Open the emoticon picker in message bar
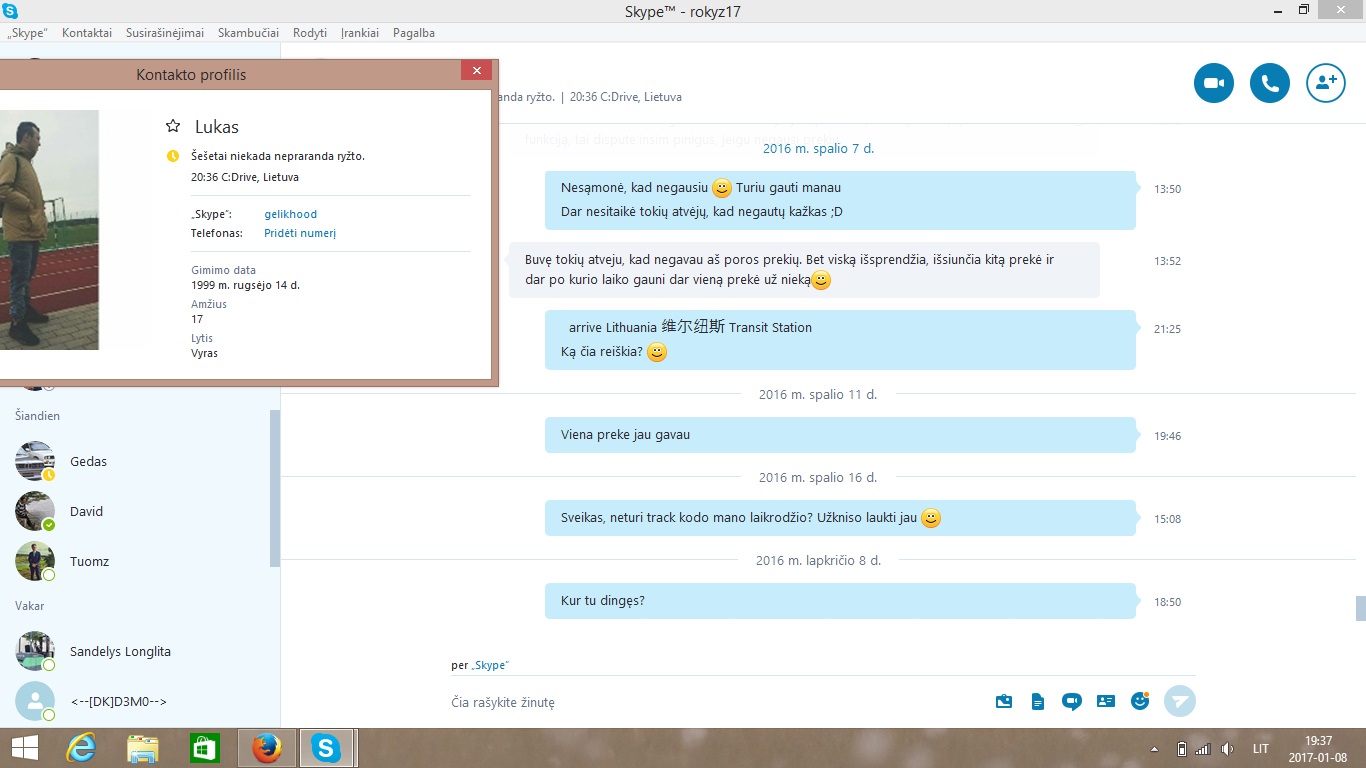This screenshot has height=768, width=1366. pos(1140,701)
